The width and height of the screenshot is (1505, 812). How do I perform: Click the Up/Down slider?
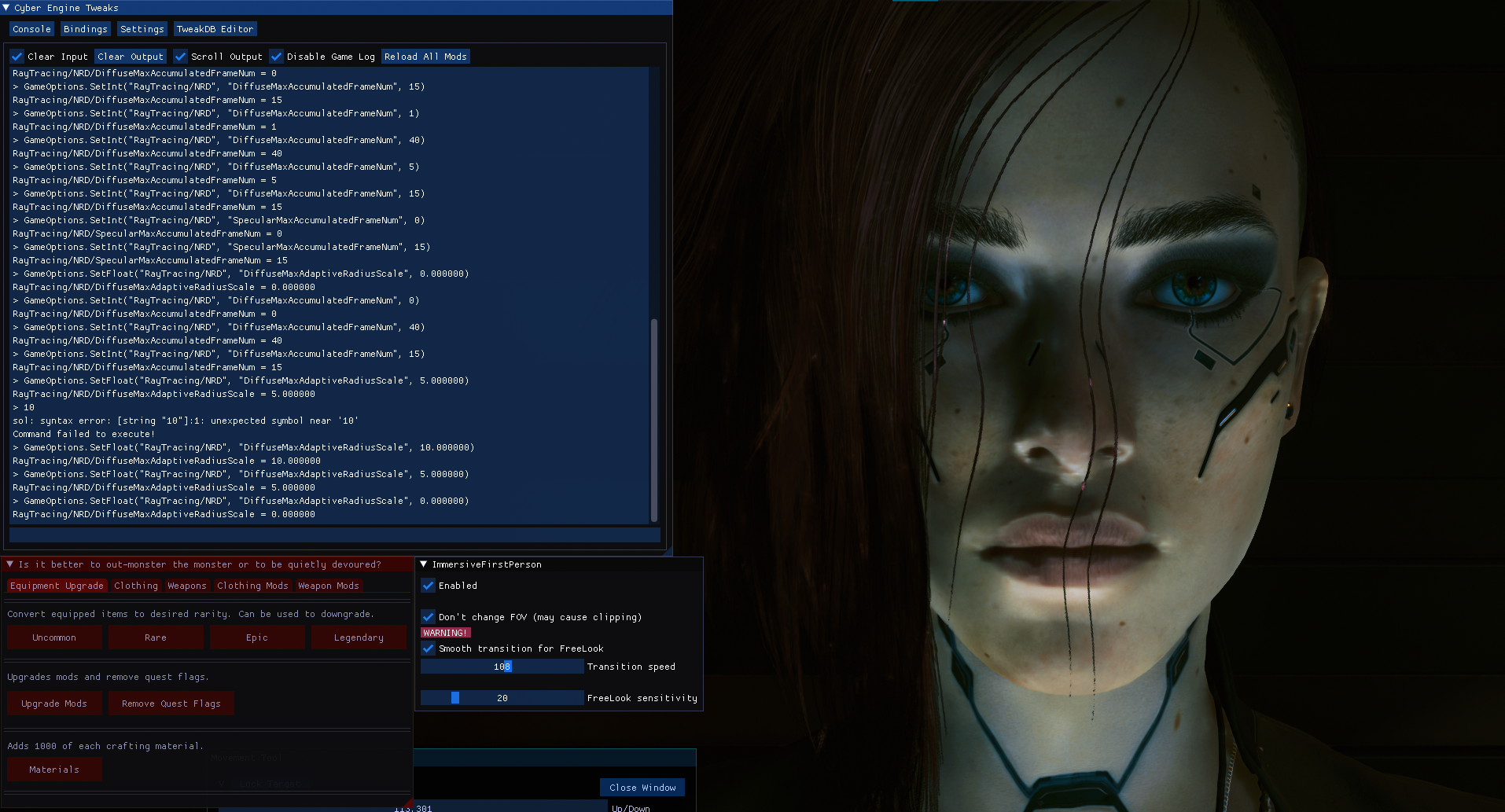pos(413,807)
